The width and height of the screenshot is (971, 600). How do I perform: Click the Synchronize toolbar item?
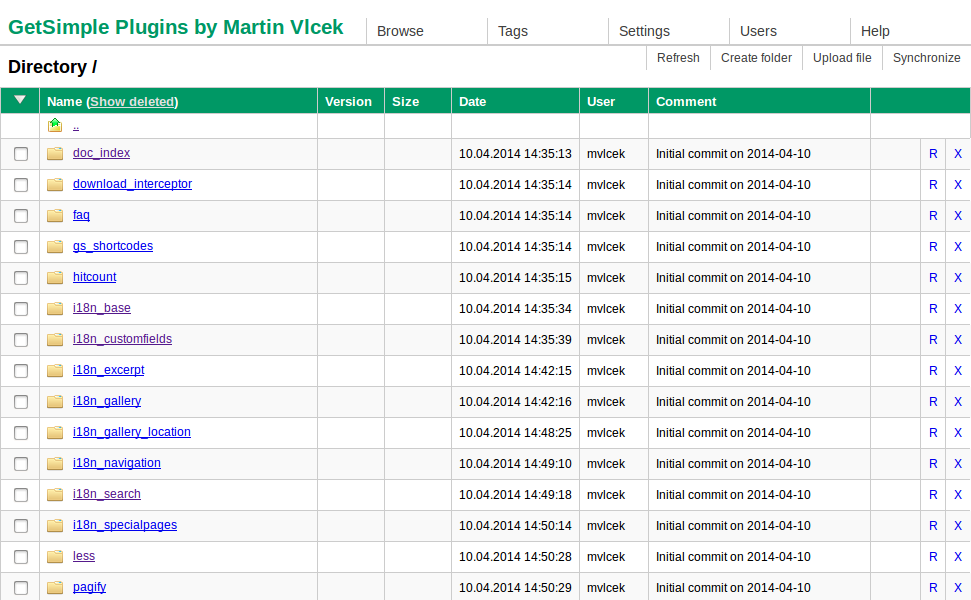pos(926,58)
